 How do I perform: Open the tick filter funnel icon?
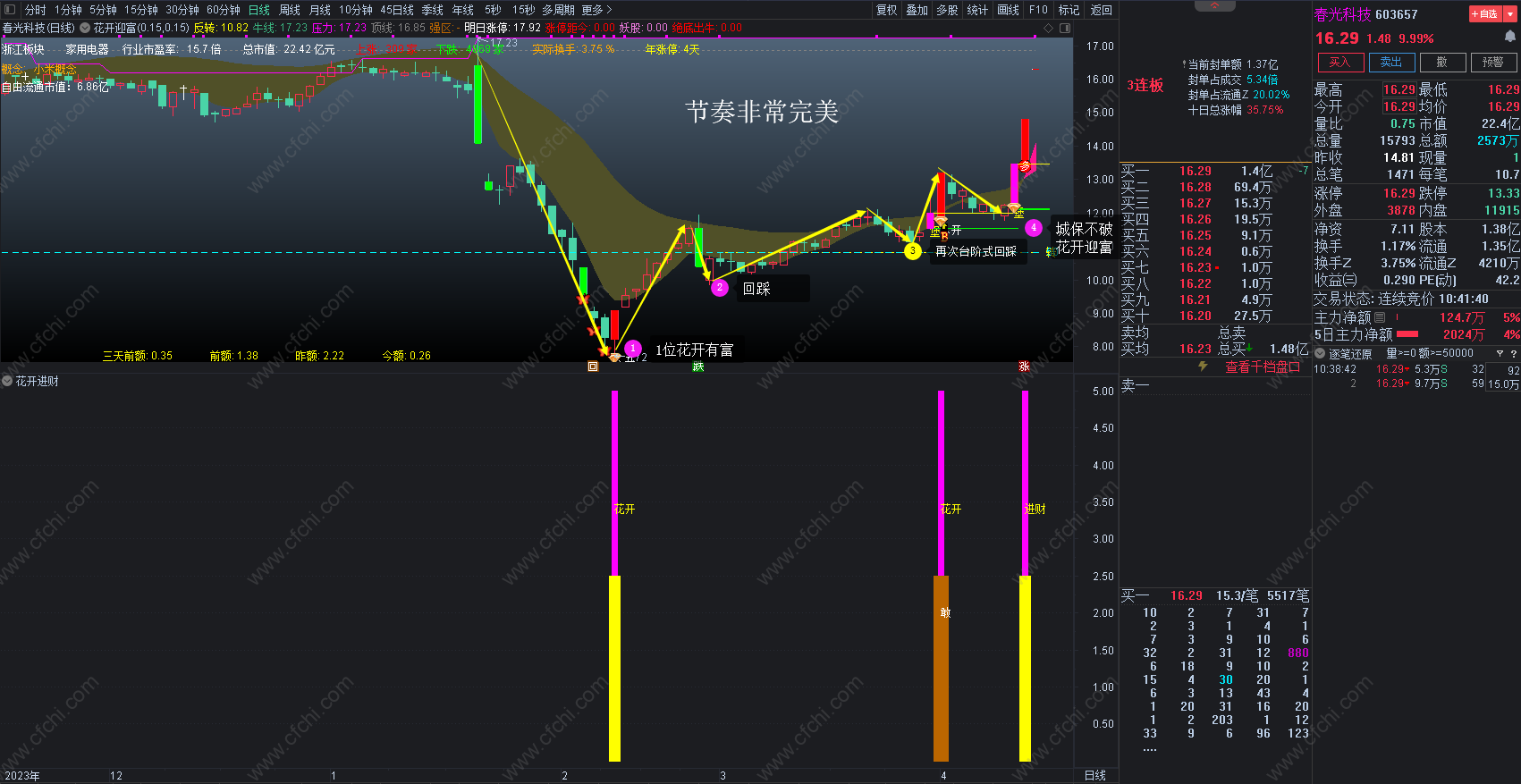pyautogui.click(x=1500, y=354)
